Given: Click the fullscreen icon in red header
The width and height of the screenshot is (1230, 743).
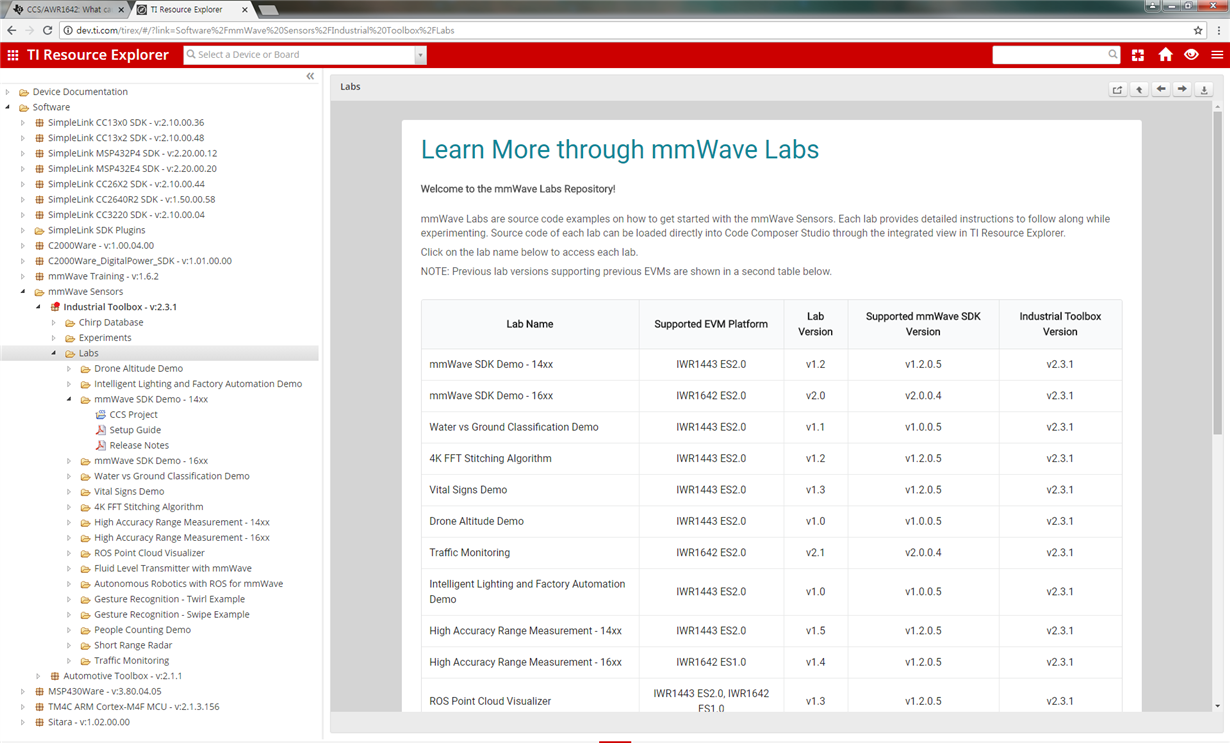Looking at the screenshot, I should click(1138, 55).
